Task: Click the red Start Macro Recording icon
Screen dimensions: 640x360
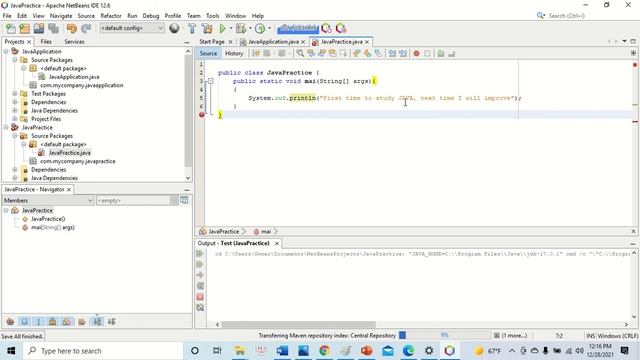Action: pyautogui.click(x=416, y=53)
